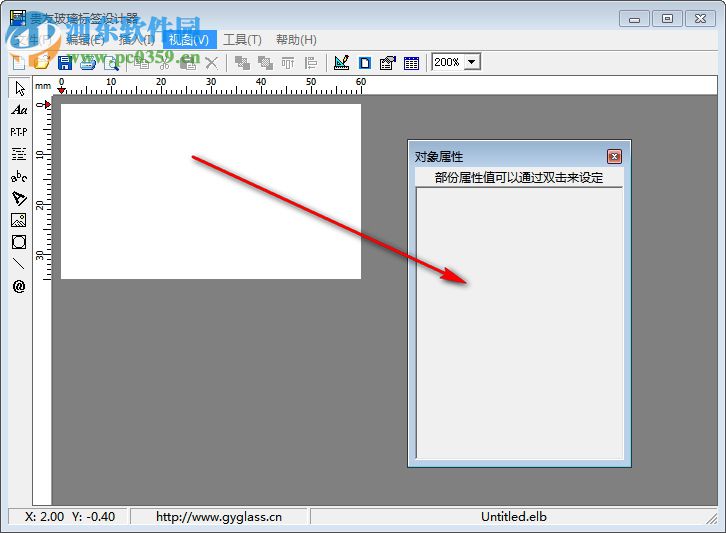Click the X: 2.00 Y: -0.40 coordinates
Image resolution: width=726 pixels, height=533 pixels.
tap(70, 517)
